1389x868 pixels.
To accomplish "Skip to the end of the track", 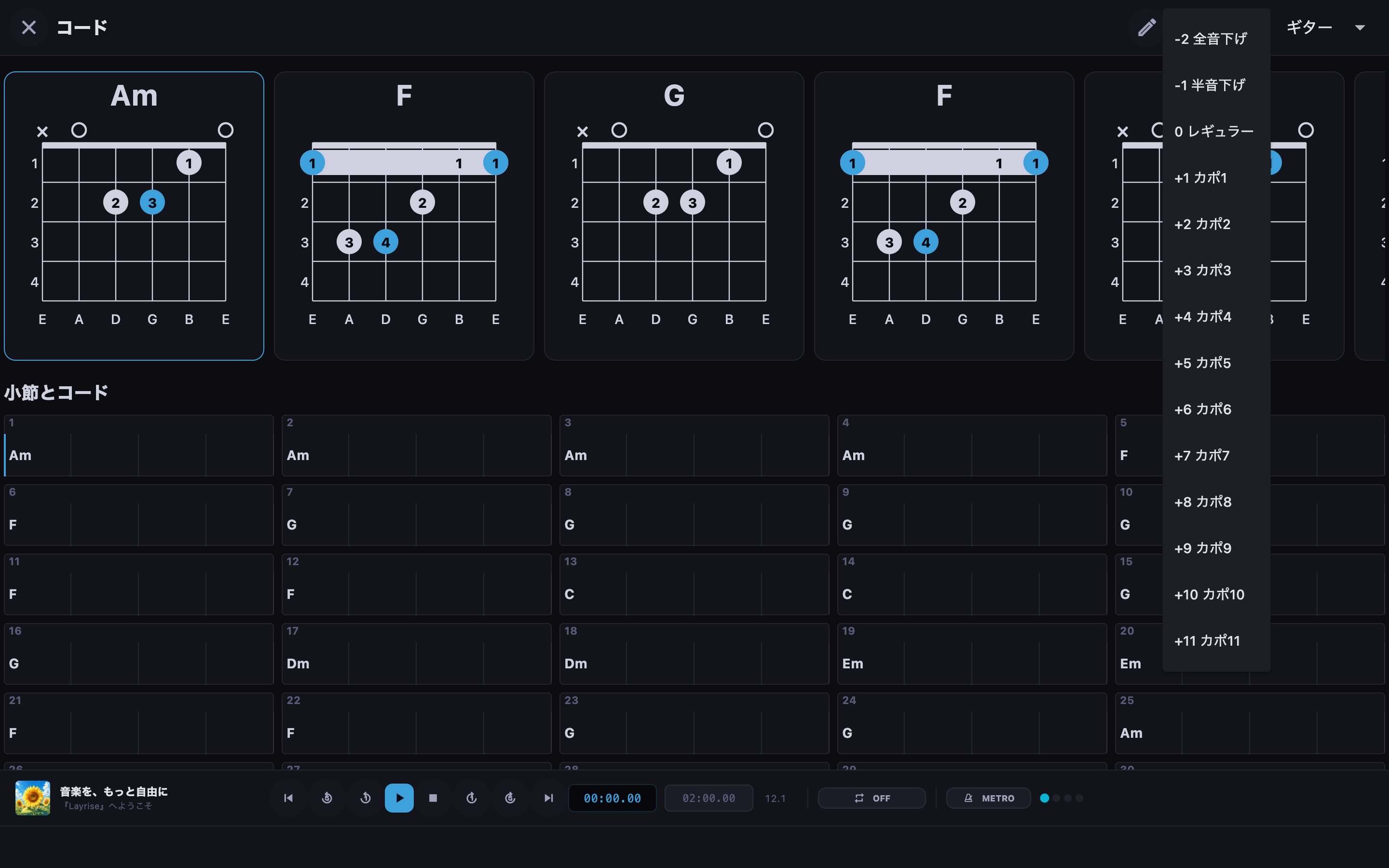I will click(x=549, y=798).
